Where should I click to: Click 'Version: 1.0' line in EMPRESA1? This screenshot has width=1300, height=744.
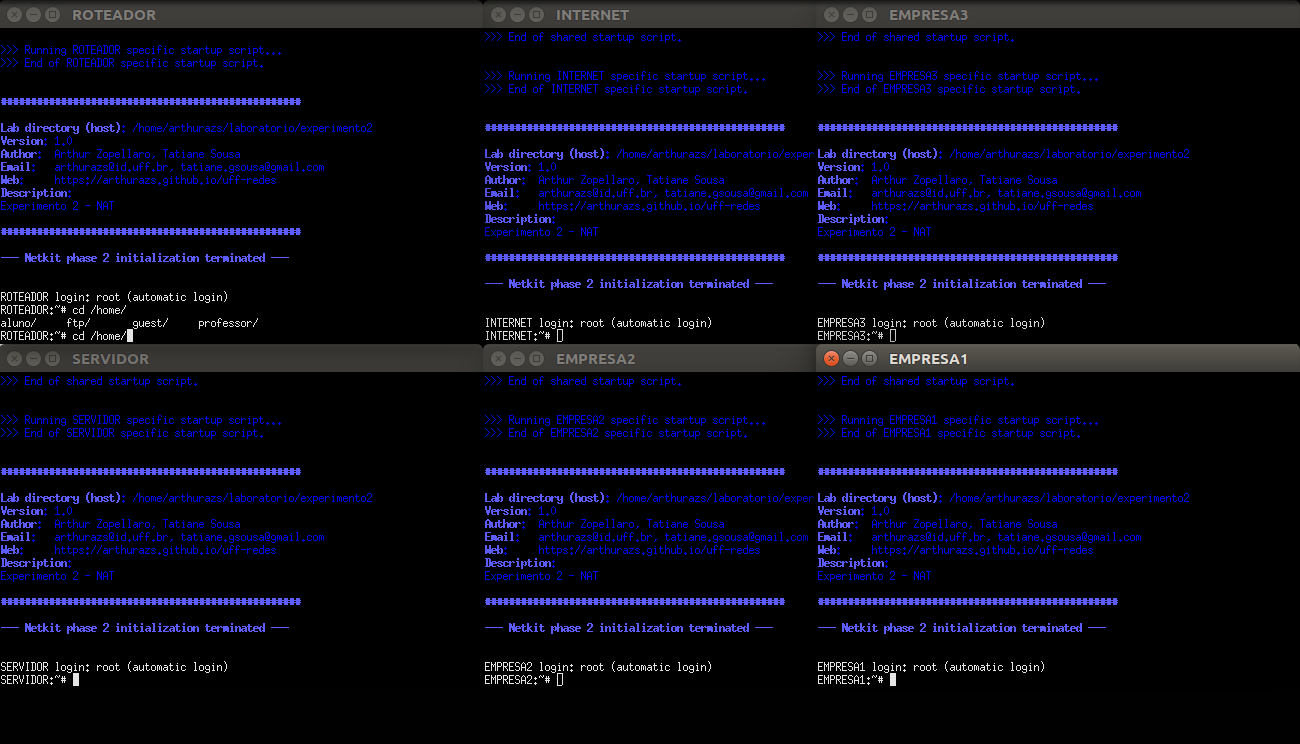coord(853,511)
